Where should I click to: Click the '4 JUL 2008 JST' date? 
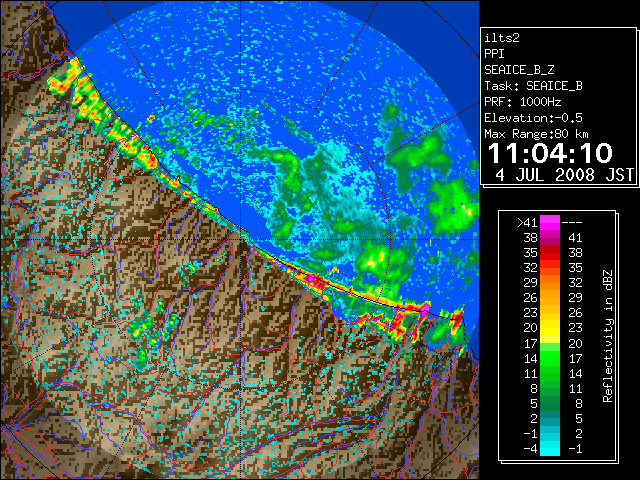pos(564,175)
